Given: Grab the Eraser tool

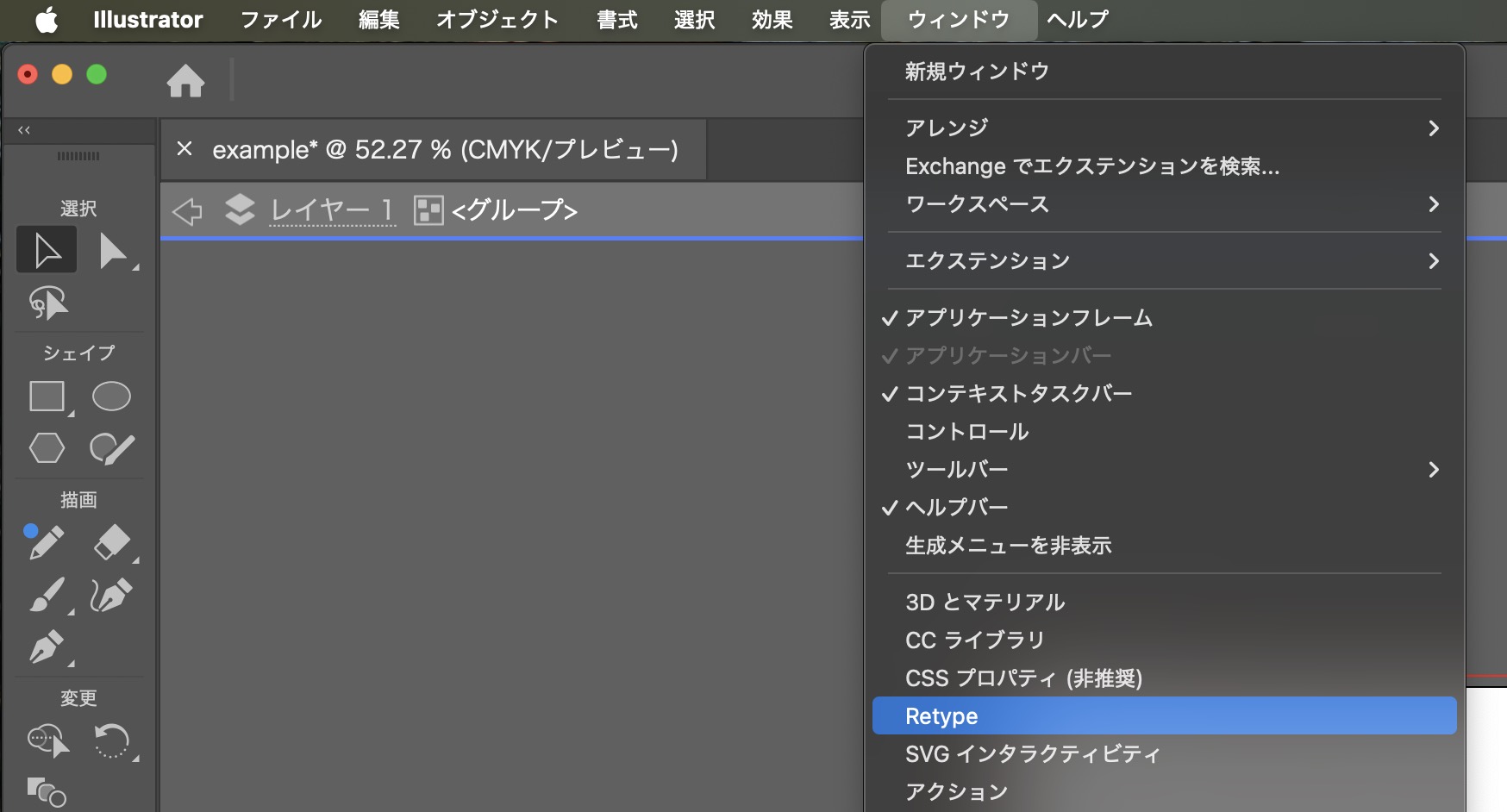Looking at the screenshot, I should point(111,542).
